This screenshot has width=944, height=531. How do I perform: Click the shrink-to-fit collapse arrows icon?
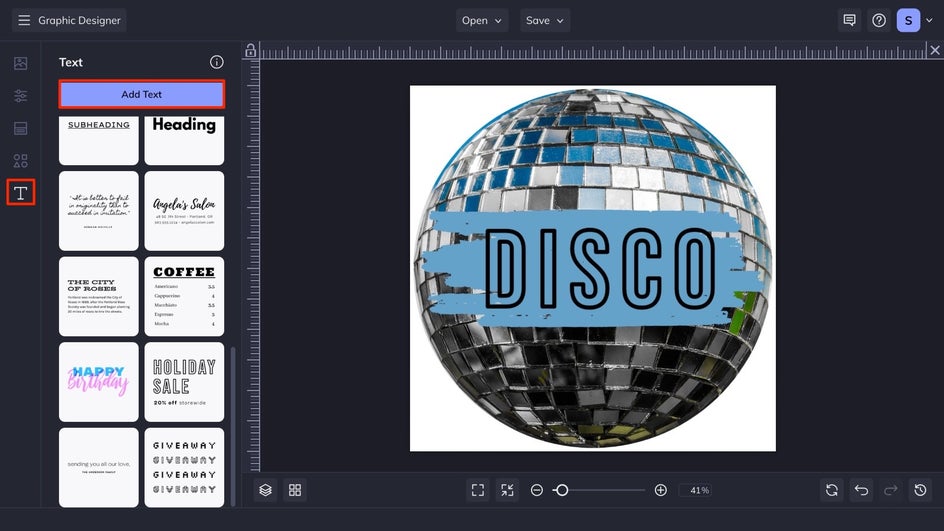(x=508, y=490)
